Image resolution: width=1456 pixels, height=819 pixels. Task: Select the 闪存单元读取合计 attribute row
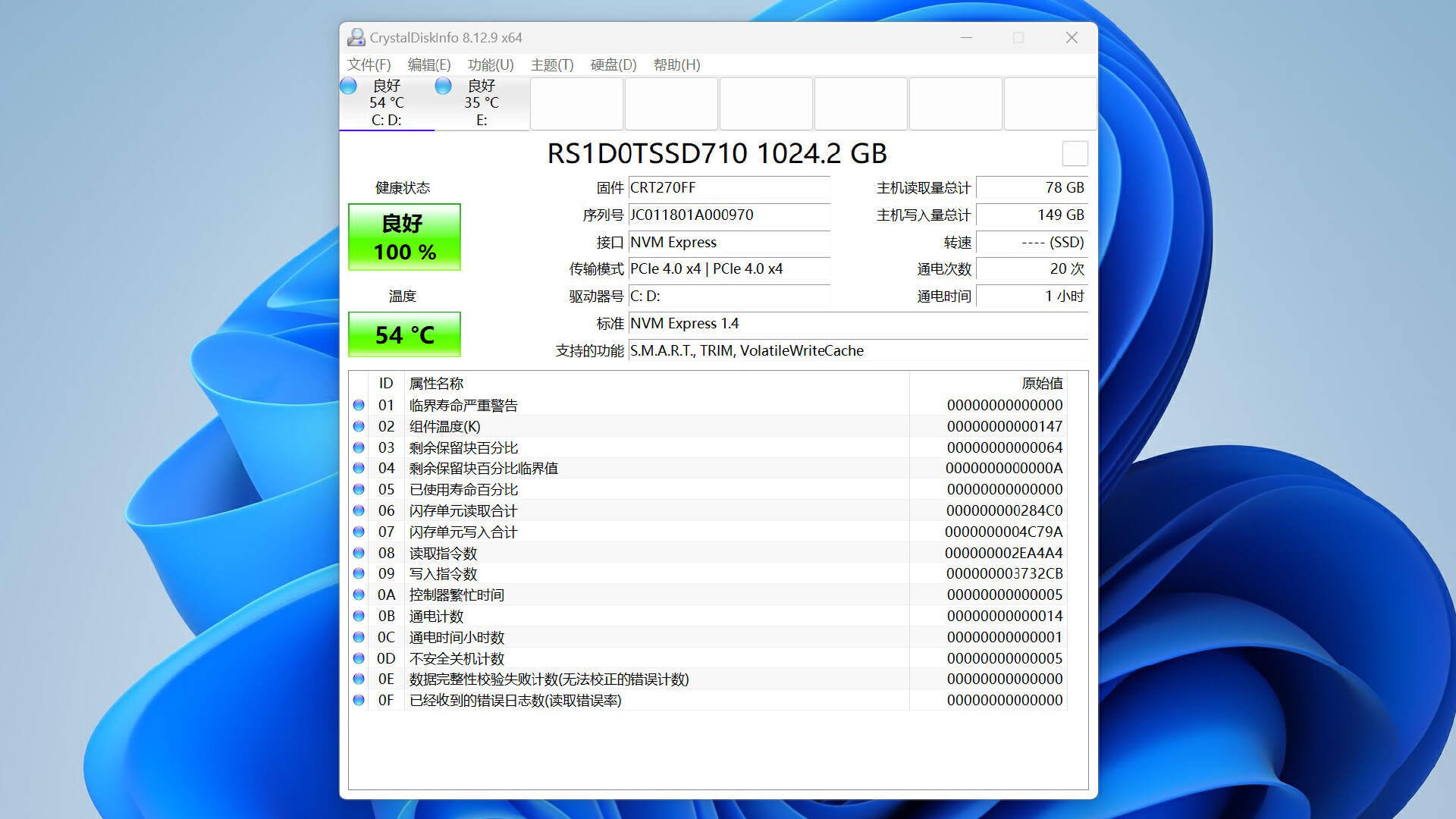[708, 511]
